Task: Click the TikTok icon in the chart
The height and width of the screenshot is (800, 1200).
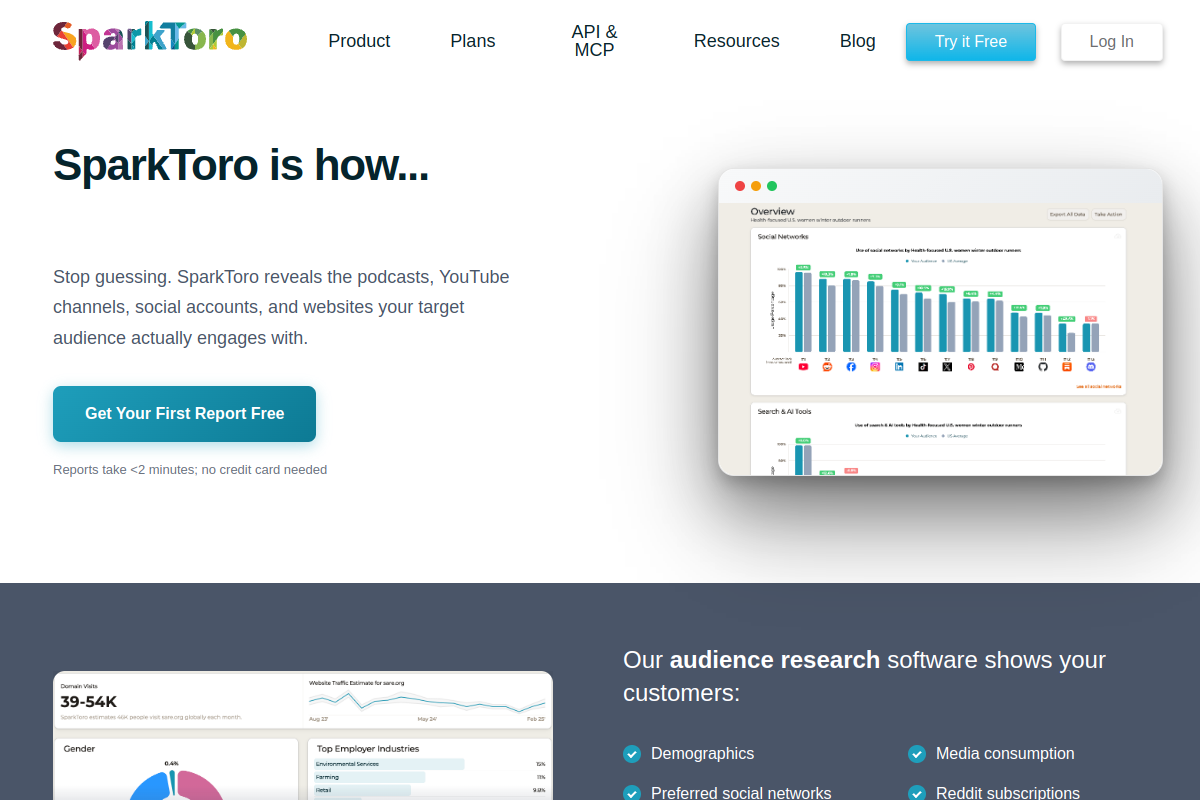Action: [x=923, y=367]
